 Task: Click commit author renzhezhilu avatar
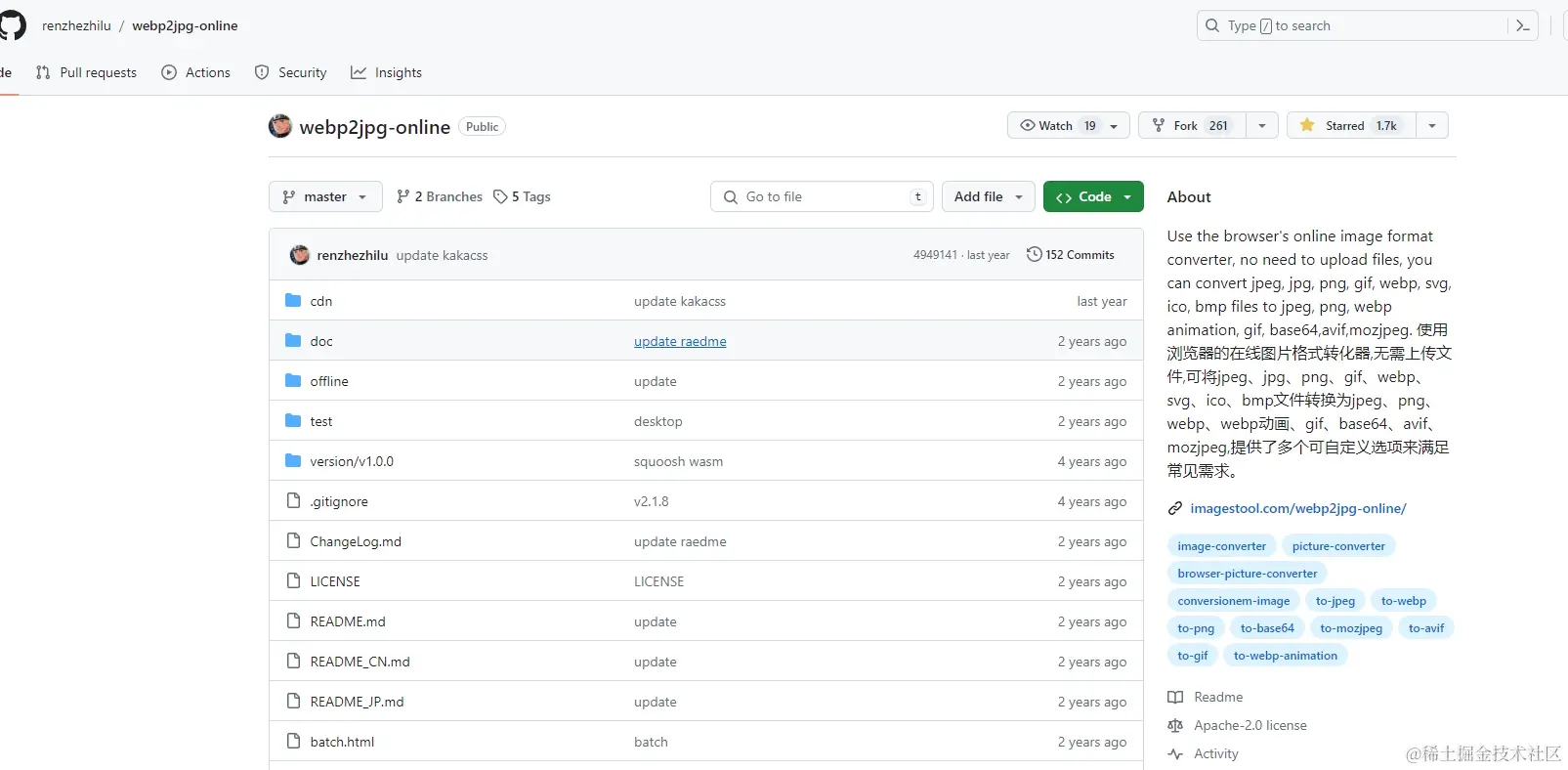pyautogui.click(x=300, y=255)
